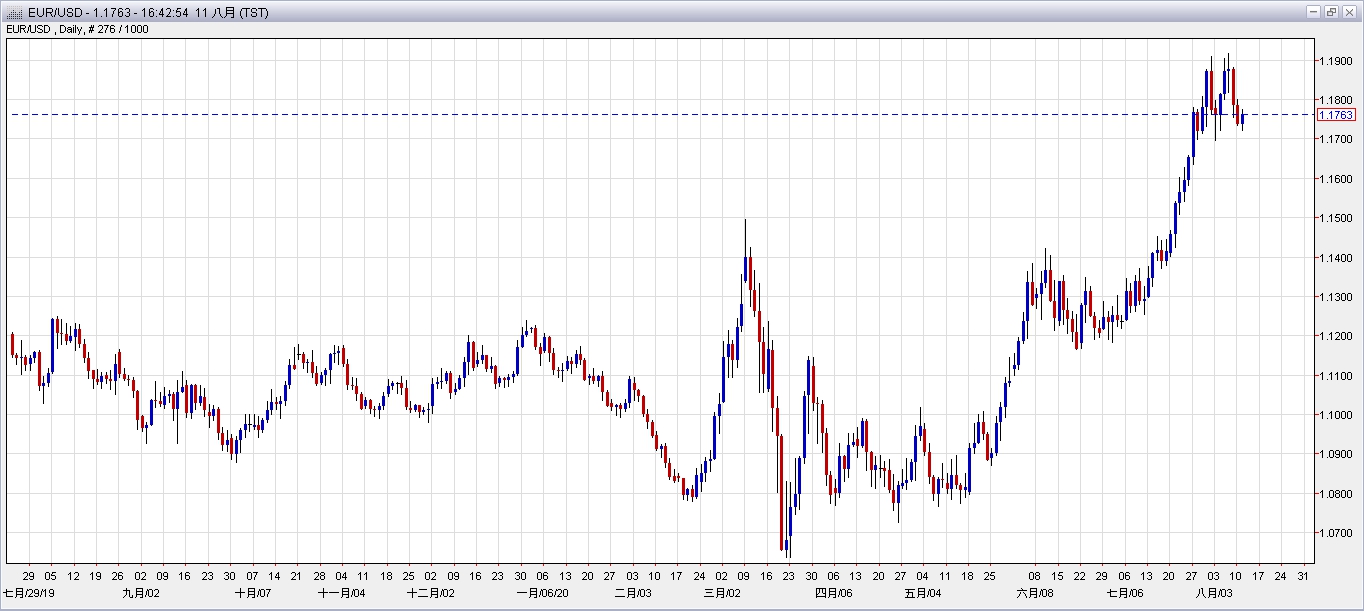Click the 1.1100 price axis label

click(x=1336, y=376)
